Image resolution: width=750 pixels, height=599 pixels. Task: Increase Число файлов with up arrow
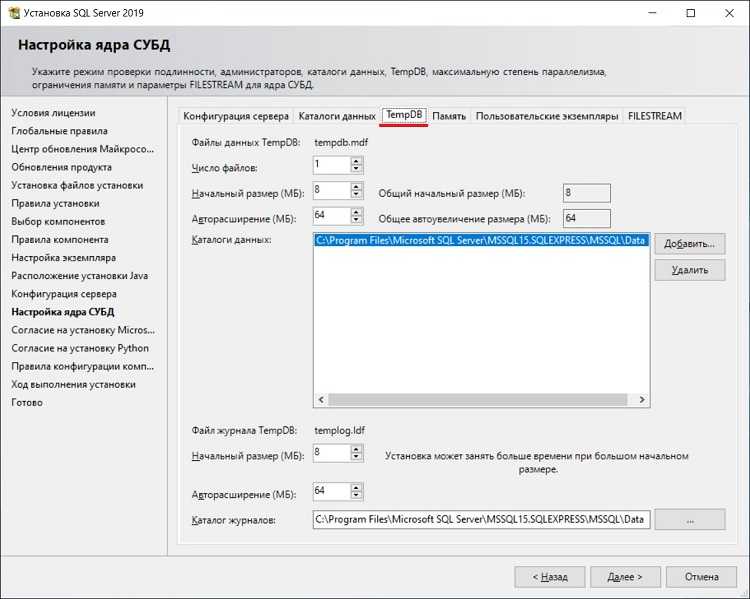356,161
